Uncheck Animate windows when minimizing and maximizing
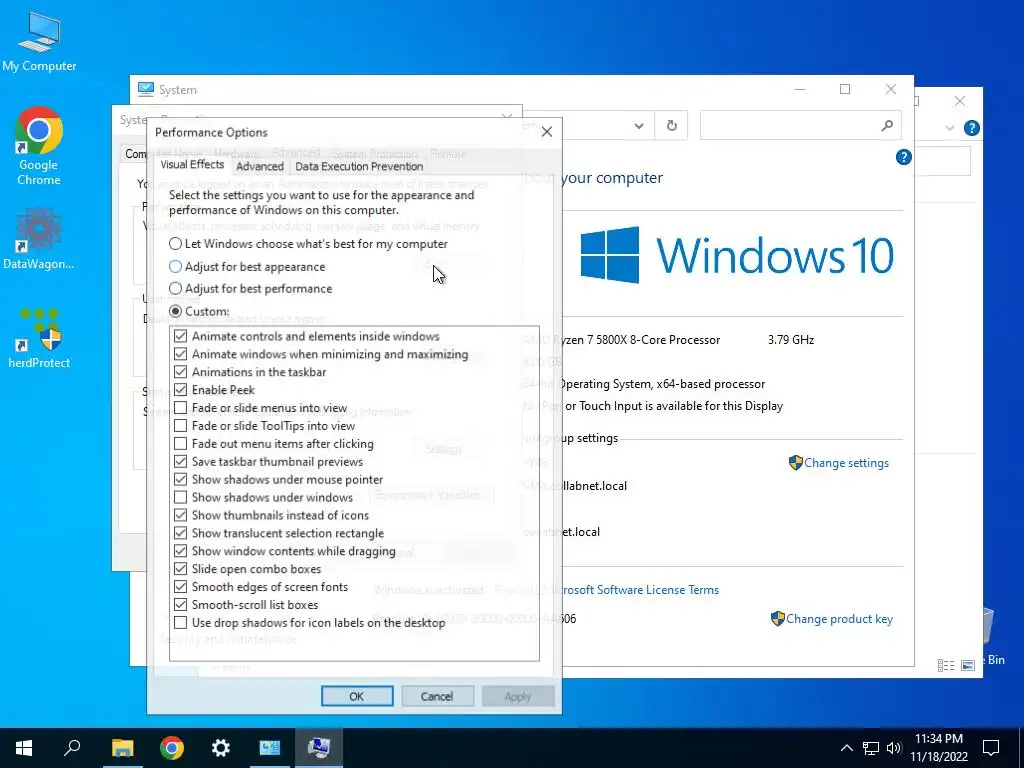1024x768 pixels. 181,354
